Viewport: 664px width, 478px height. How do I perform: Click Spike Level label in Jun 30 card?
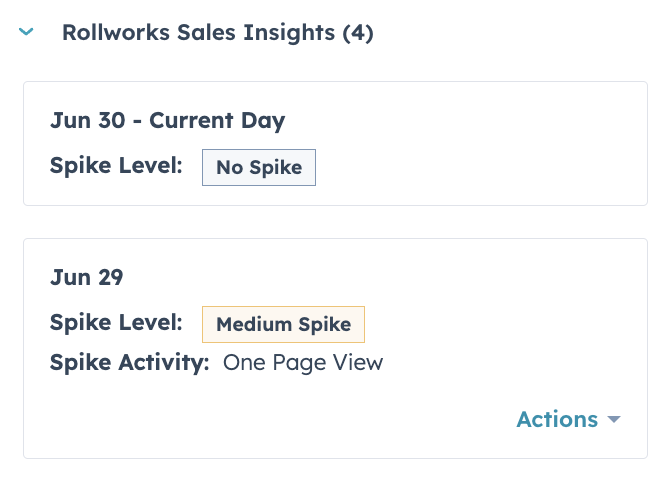(116, 165)
